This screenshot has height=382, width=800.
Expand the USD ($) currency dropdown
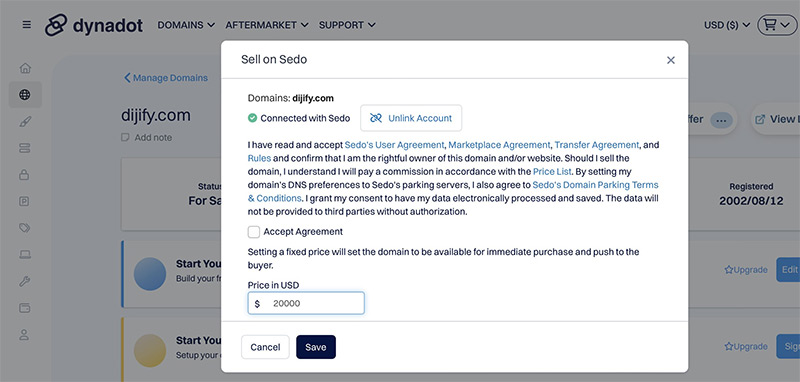tap(727, 24)
